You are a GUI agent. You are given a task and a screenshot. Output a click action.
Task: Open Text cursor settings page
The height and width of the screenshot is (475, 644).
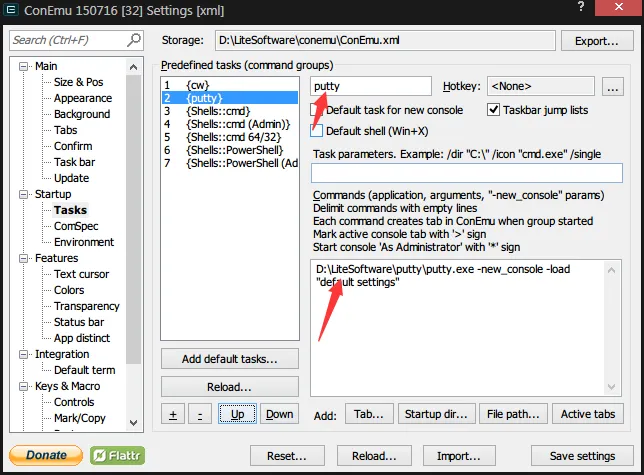[81, 274]
